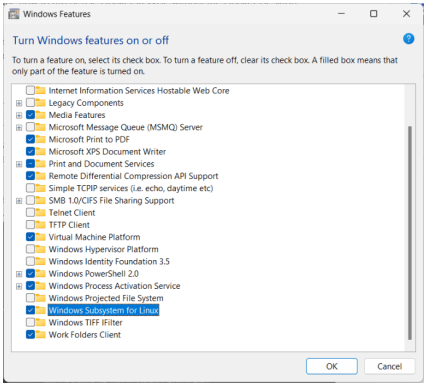Expand SMB 1.0/CIFS File Sharing Support node
This screenshot has width=427, height=386.
19,201
